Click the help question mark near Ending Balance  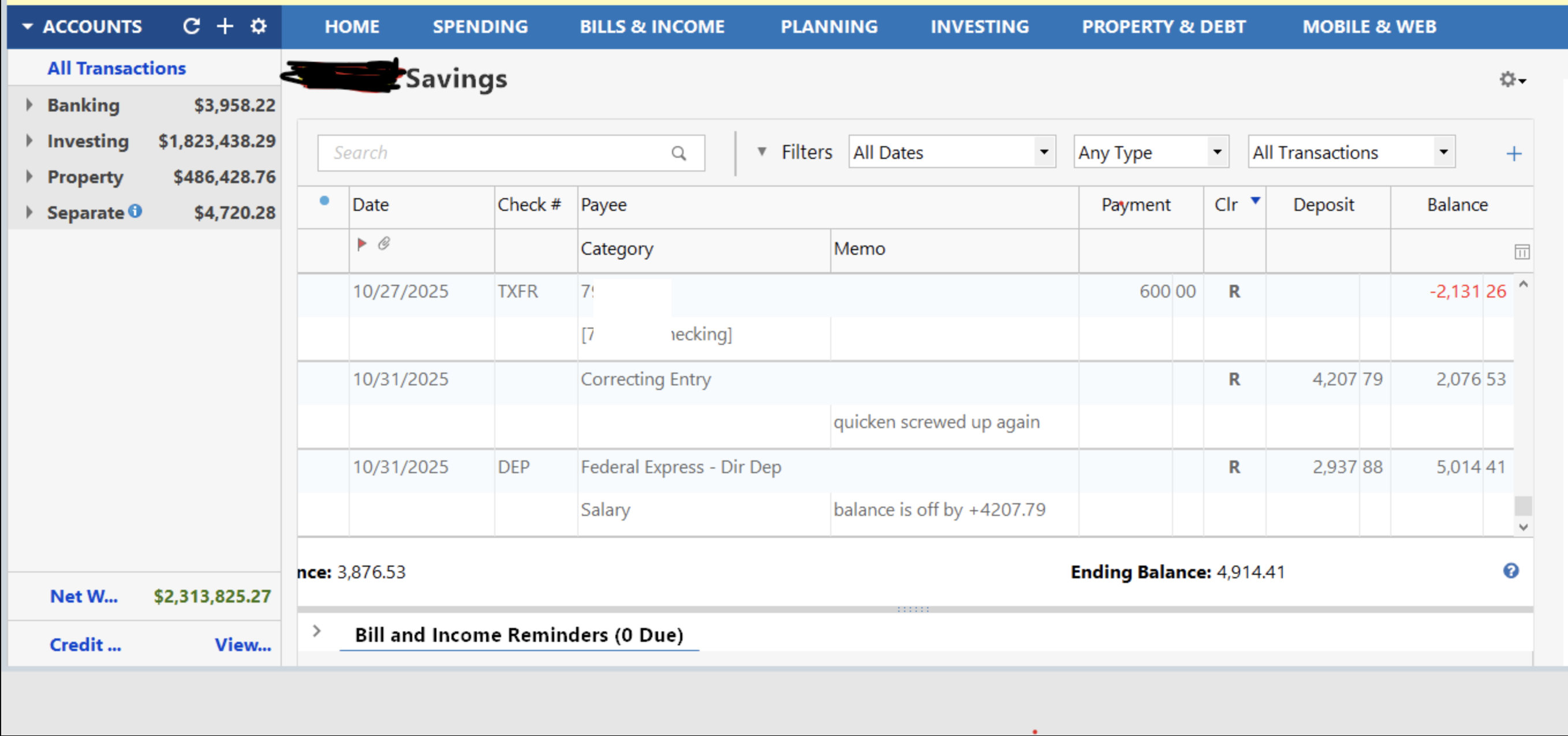pos(1510,571)
